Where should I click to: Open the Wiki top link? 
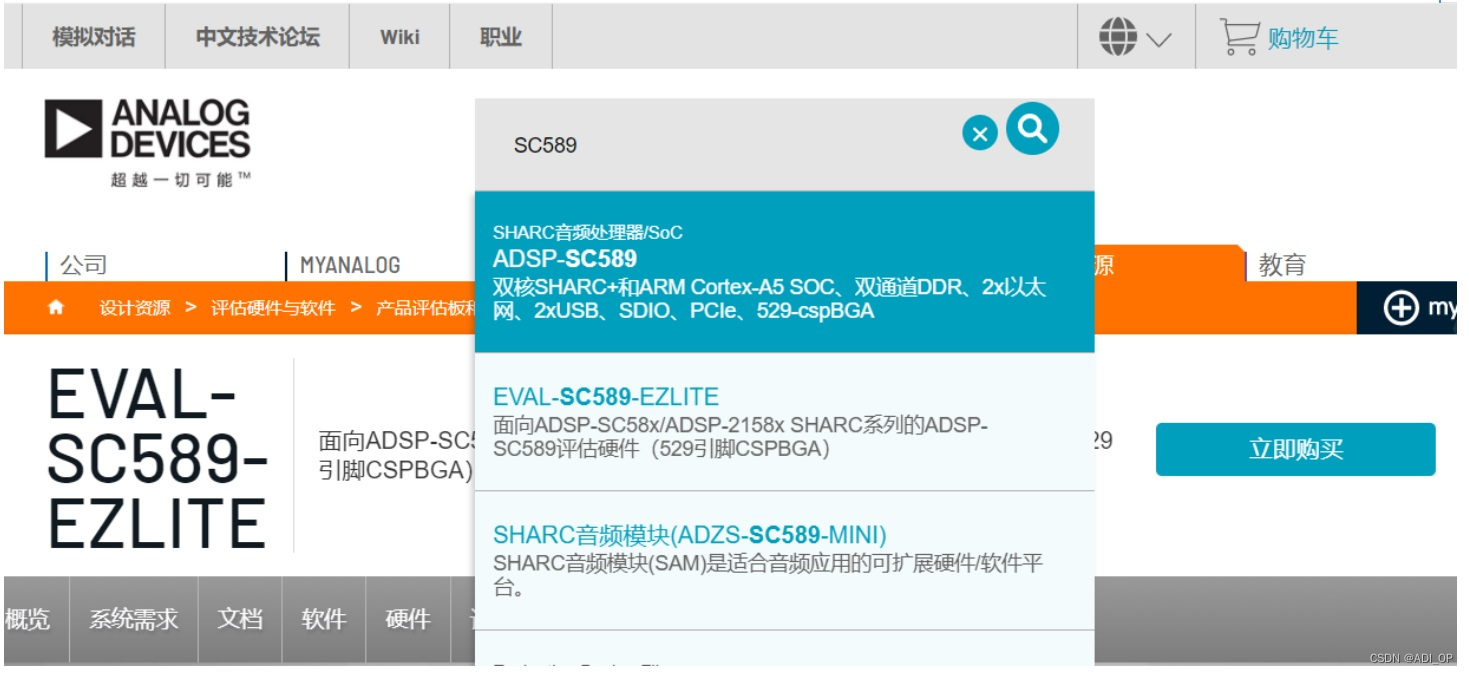click(400, 37)
